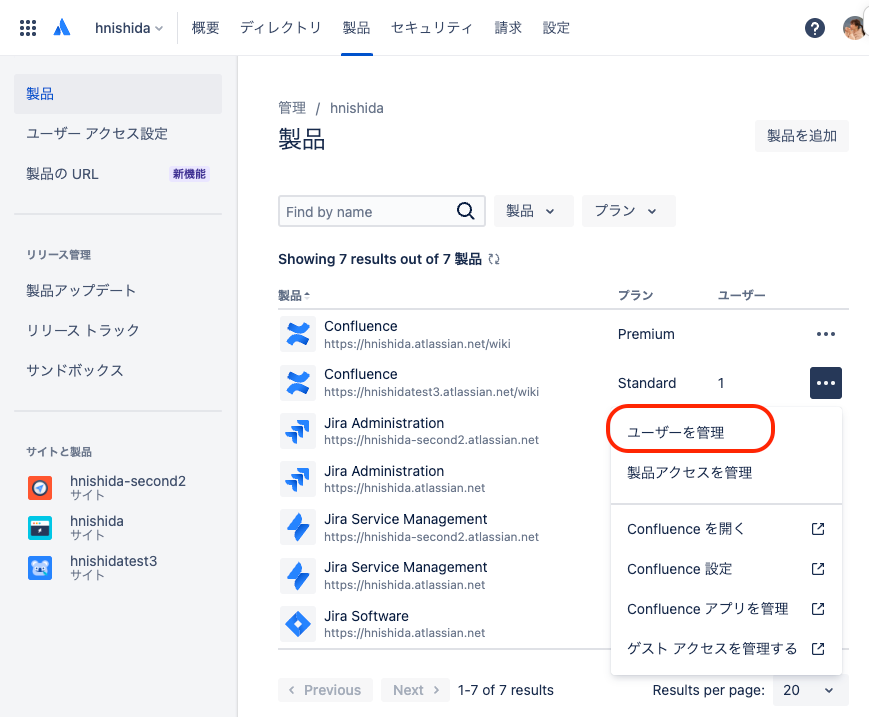This screenshot has width=869, height=717.
Task: Click external link icon for ゲスト アクセスを管理する
Action: (818, 648)
